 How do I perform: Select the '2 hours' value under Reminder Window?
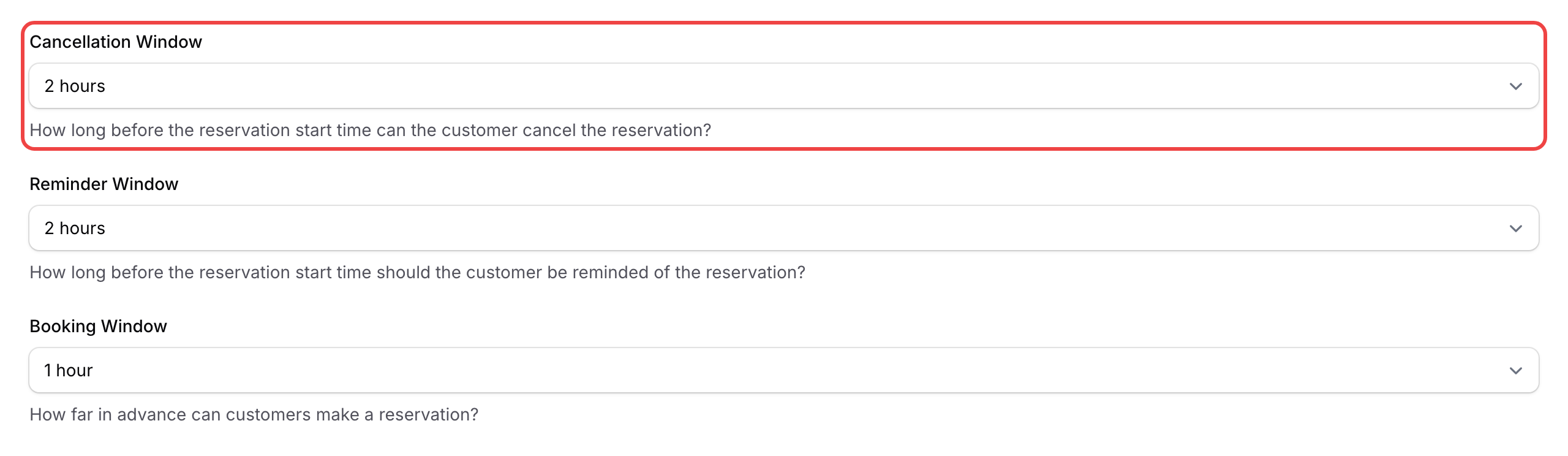pos(74,228)
